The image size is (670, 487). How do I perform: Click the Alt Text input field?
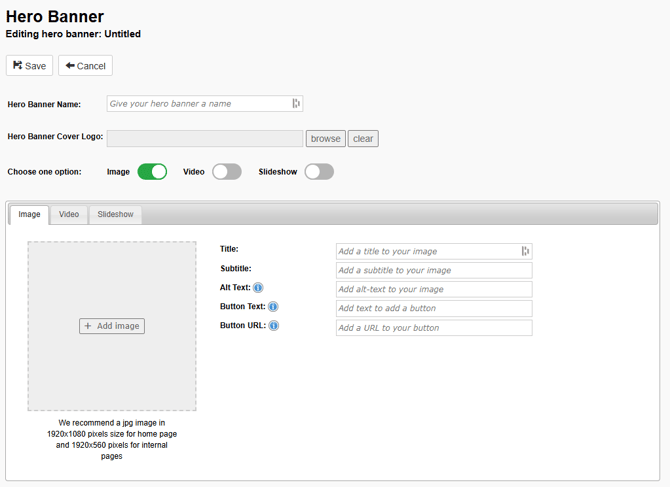(433, 289)
